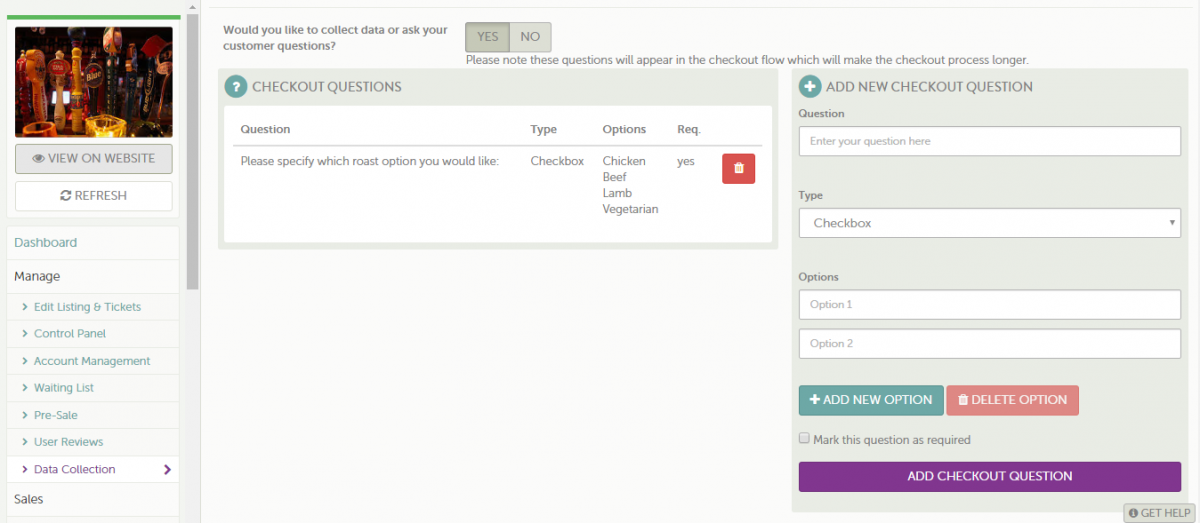Open the Pre-Sale section
Viewport: 1200px width, 523px height.
tap(56, 415)
